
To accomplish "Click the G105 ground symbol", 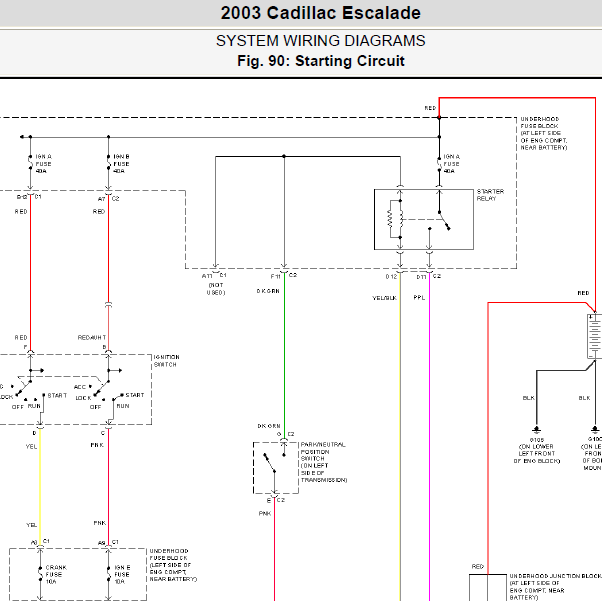I will (537, 430).
